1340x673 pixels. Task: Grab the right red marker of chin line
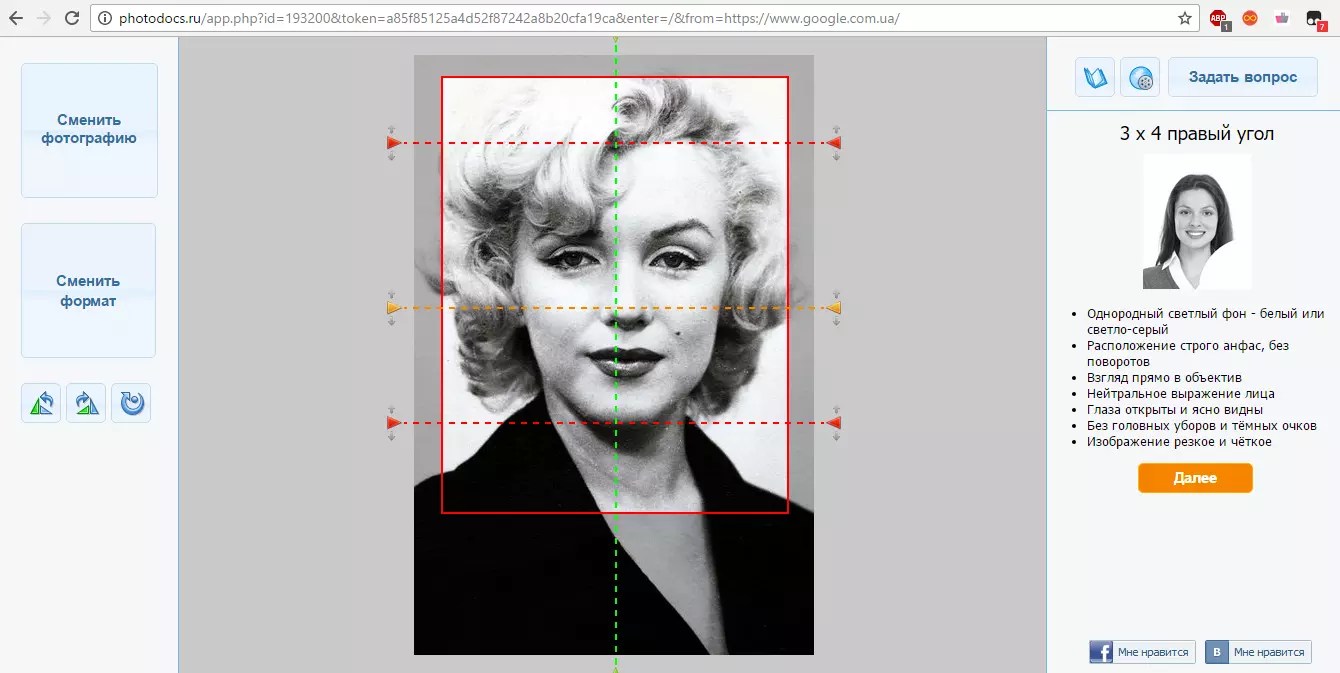(x=835, y=423)
